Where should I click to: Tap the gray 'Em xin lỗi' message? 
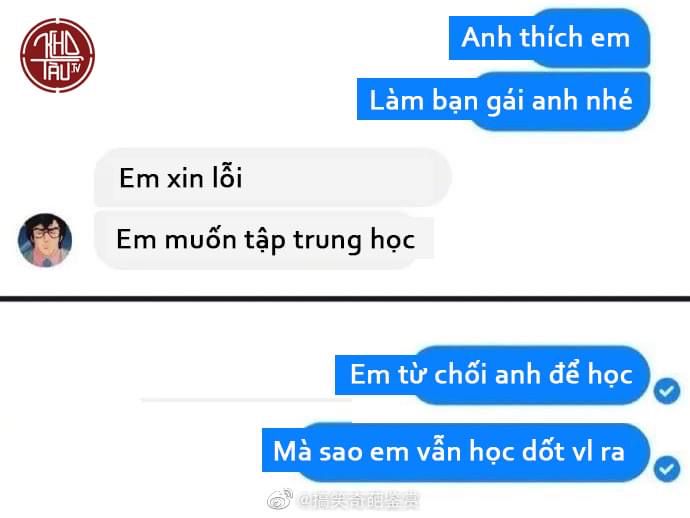(x=273, y=177)
